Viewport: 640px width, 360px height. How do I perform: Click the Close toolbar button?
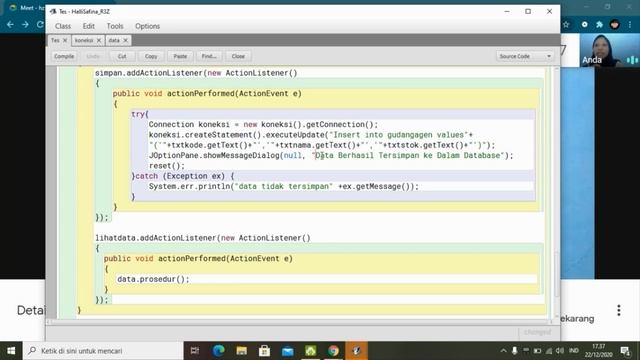(x=238, y=56)
